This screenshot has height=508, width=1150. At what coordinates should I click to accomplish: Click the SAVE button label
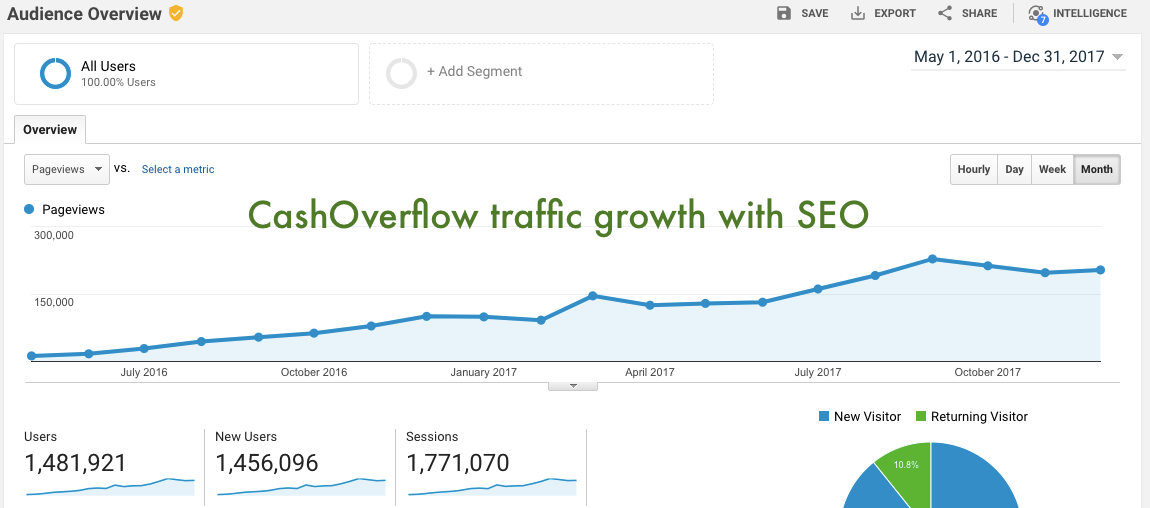click(815, 13)
